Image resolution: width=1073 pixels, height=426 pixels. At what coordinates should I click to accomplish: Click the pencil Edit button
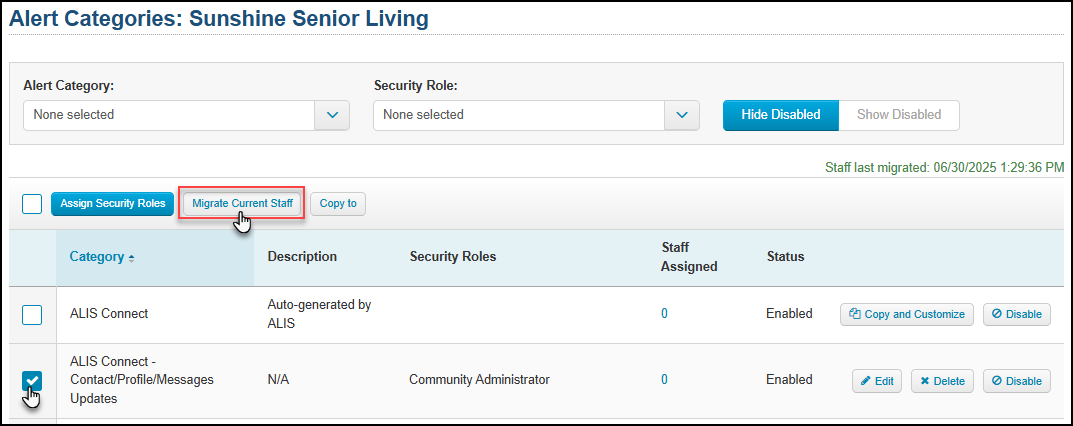coord(877,381)
